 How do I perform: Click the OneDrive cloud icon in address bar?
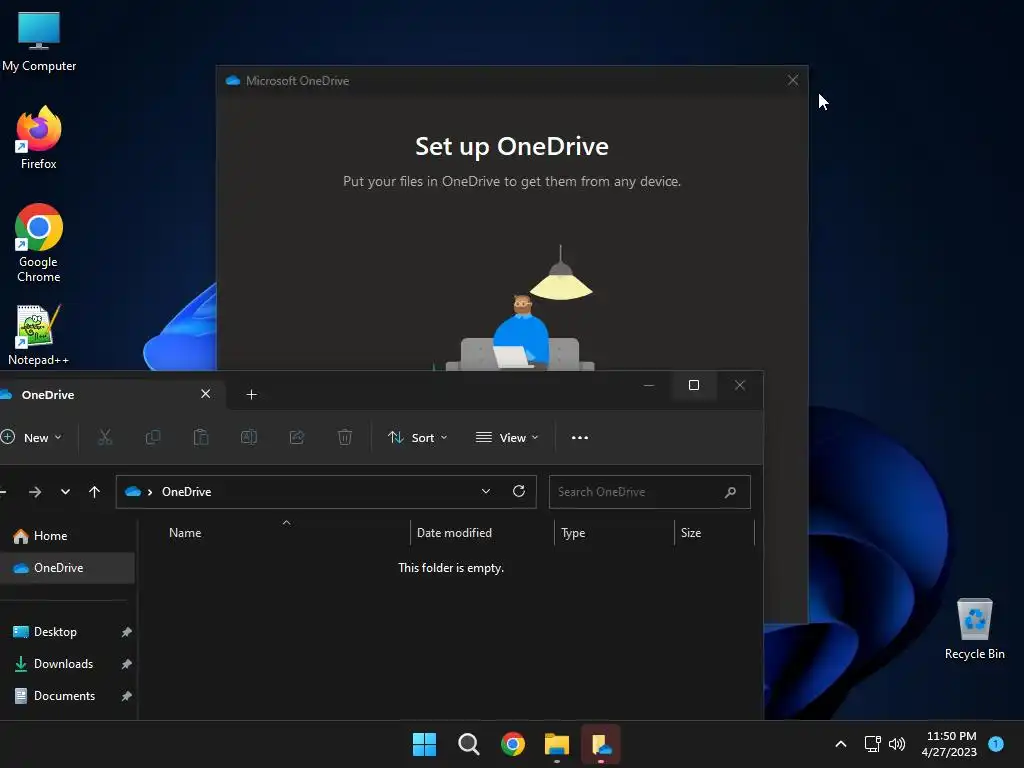tap(133, 491)
